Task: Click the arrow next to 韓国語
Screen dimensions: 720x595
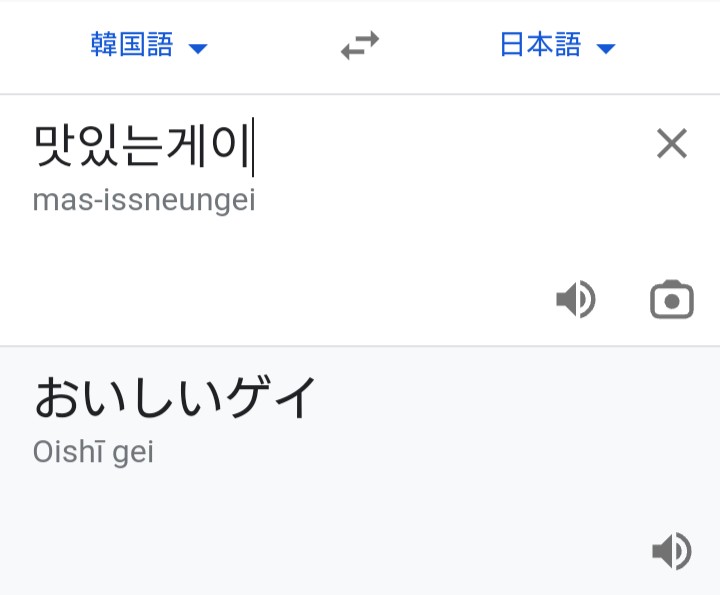Action: point(198,48)
